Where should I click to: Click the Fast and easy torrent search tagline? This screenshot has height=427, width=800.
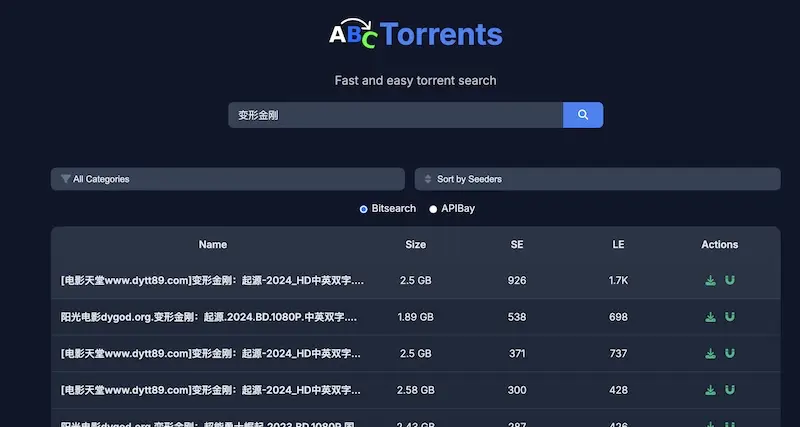click(415, 81)
